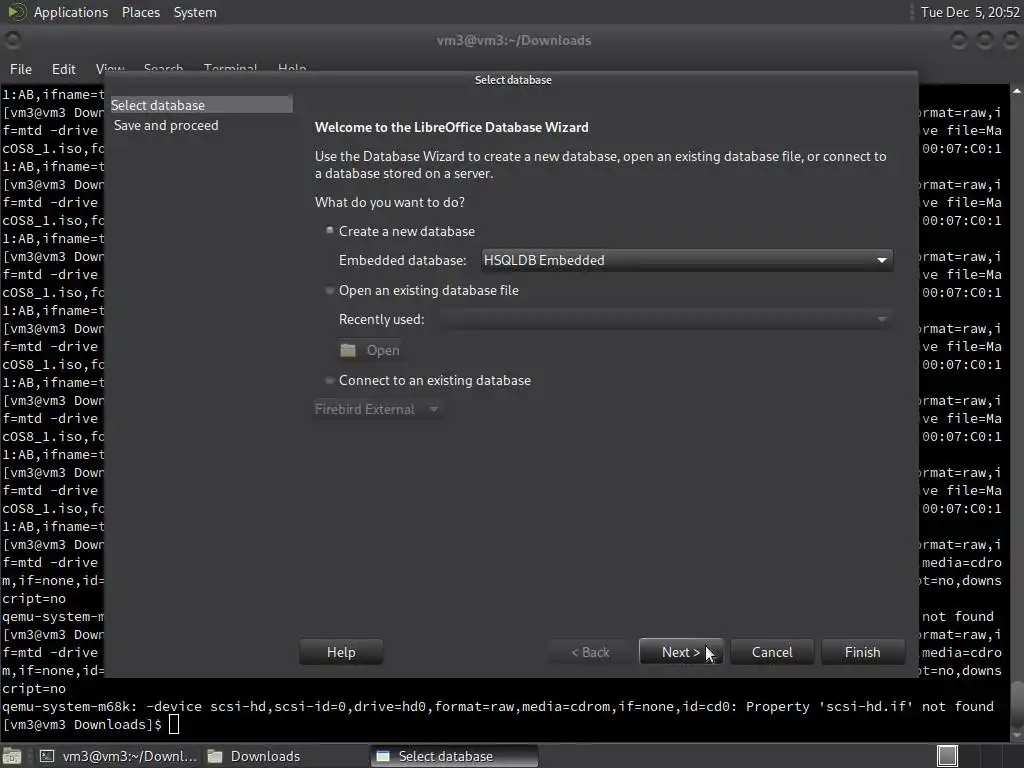Click the Cancel button in wizard
The height and width of the screenshot is (768, 1024).
coord(772,652)
